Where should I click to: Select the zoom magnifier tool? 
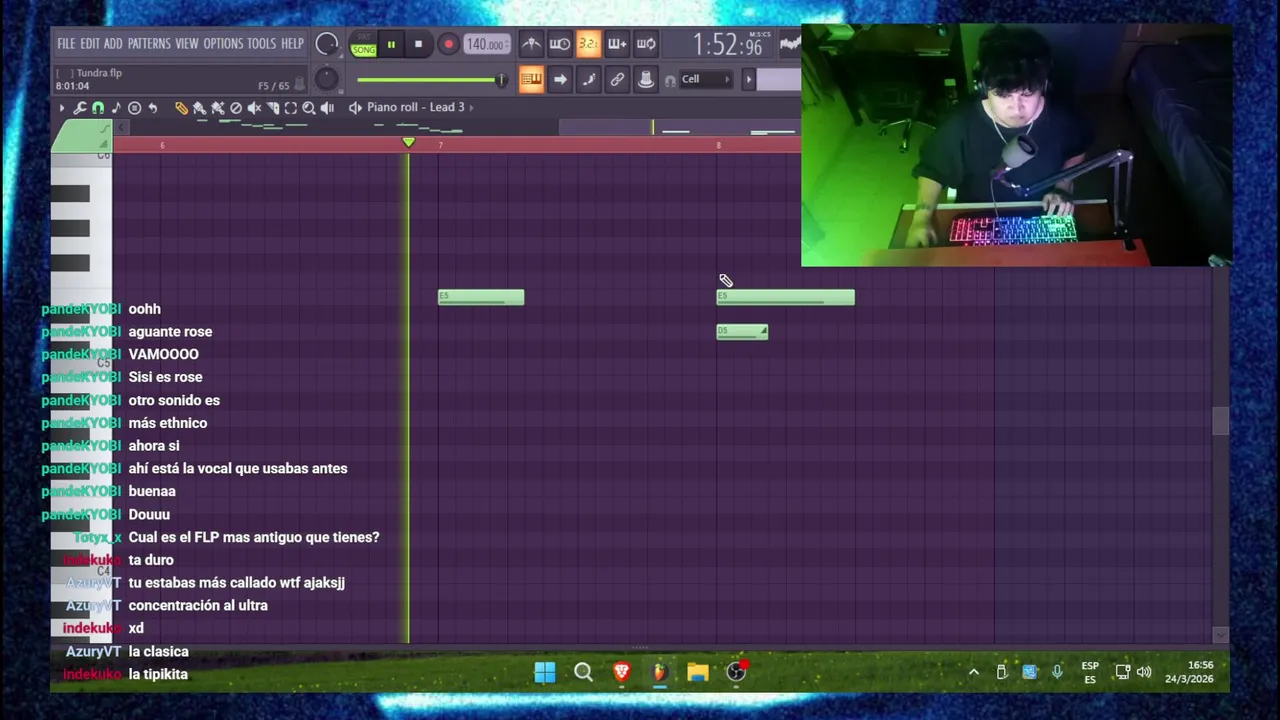(309, 107)
